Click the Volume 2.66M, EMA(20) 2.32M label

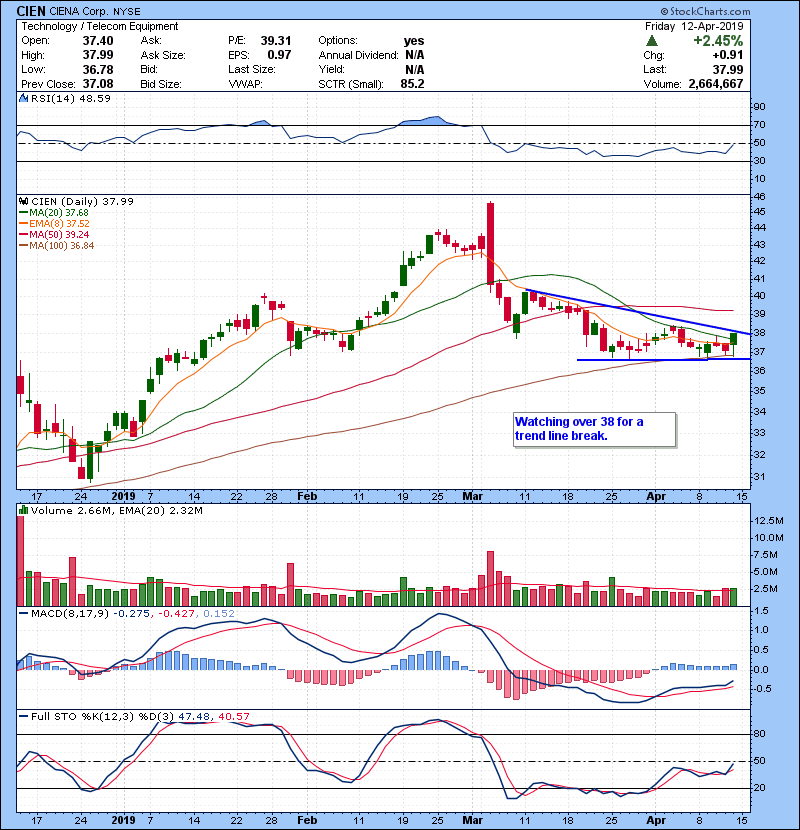click(116, 510)
